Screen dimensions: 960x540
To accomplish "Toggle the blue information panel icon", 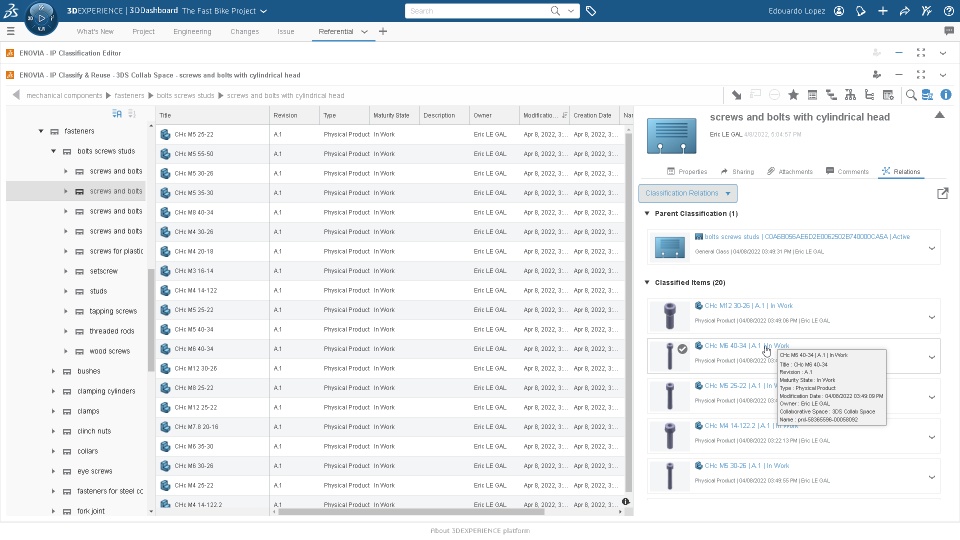I will click(946, 95).
